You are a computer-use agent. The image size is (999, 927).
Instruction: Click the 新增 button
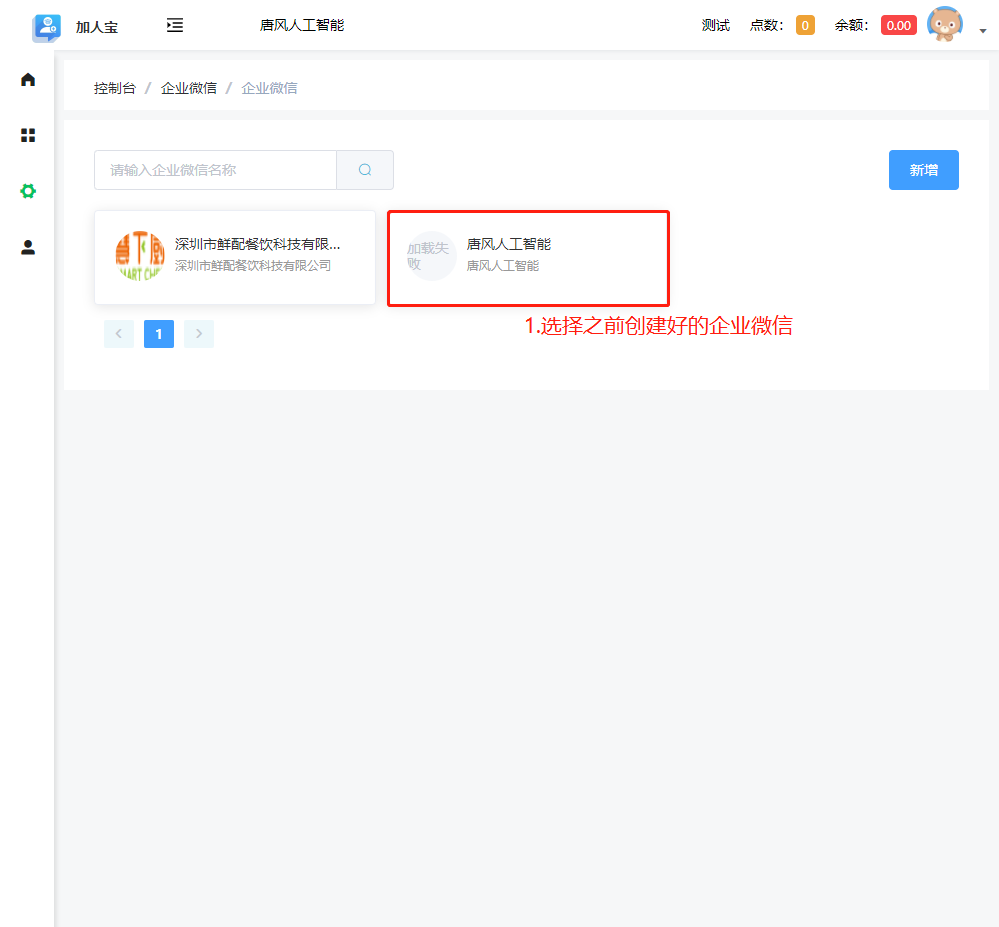click(924, 170)
